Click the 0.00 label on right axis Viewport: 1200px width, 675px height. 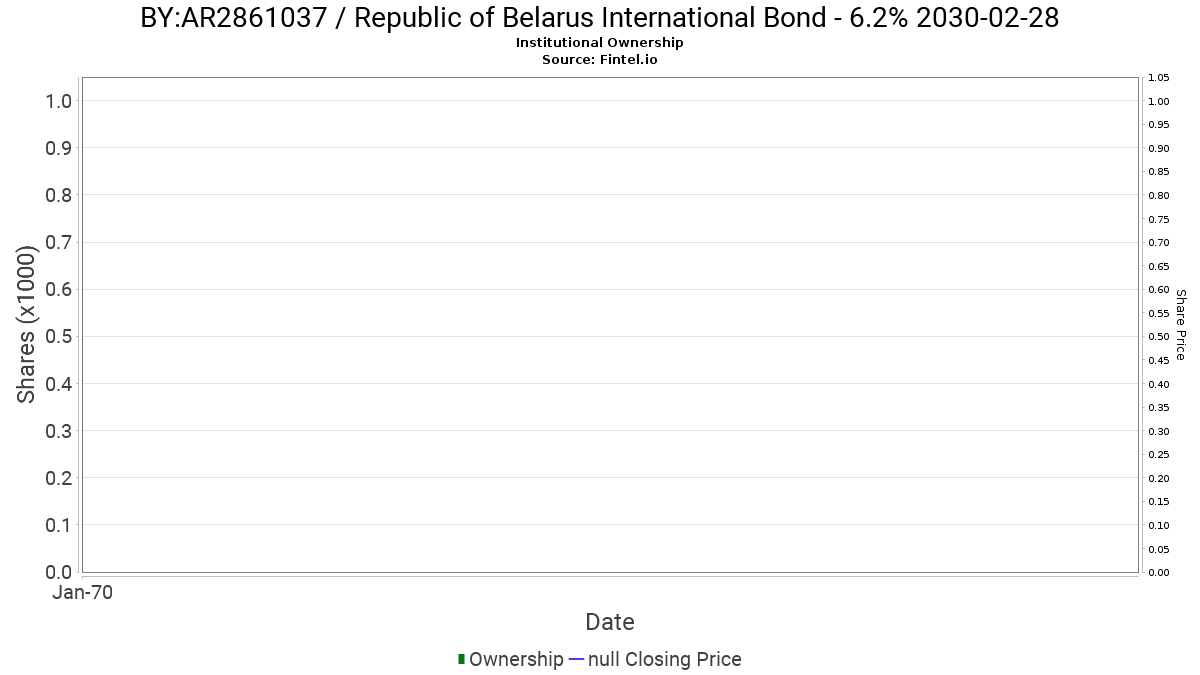coord(1159,572)
